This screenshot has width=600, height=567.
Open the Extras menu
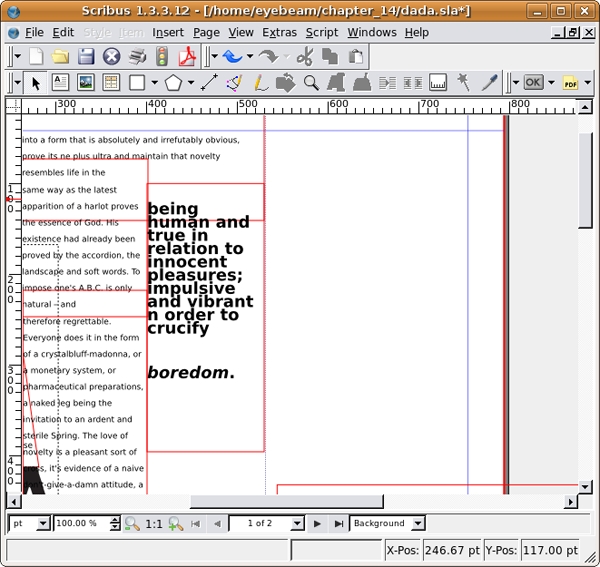tap(280, 32)
